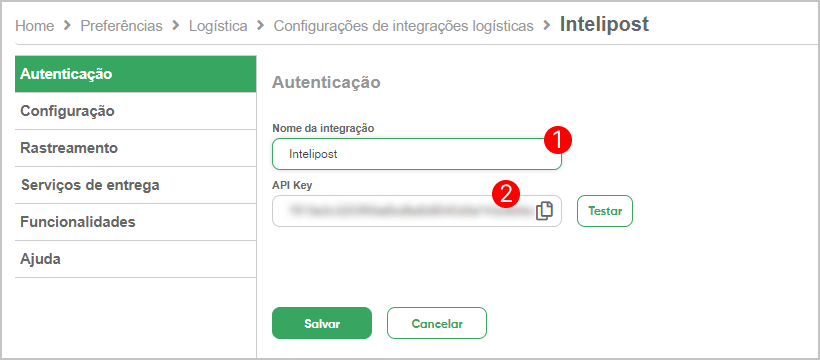Go to the Home breadcrumb
The image size is (820, 360).
(x=35, y=26)
